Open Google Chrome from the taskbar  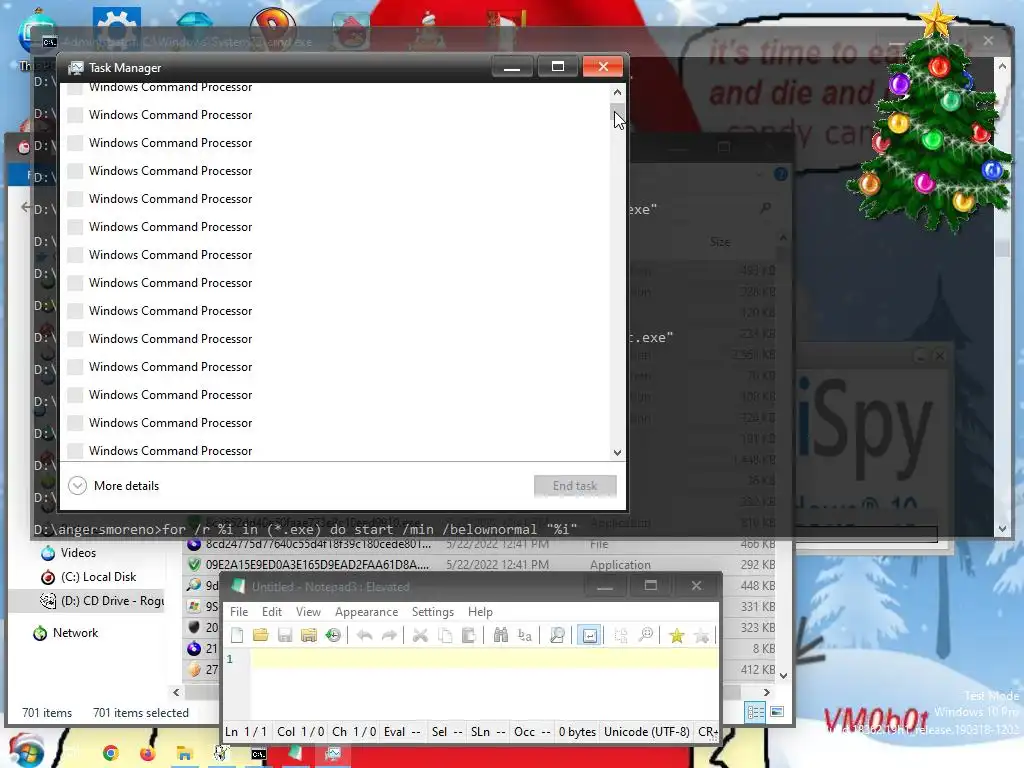click(110, 754)
